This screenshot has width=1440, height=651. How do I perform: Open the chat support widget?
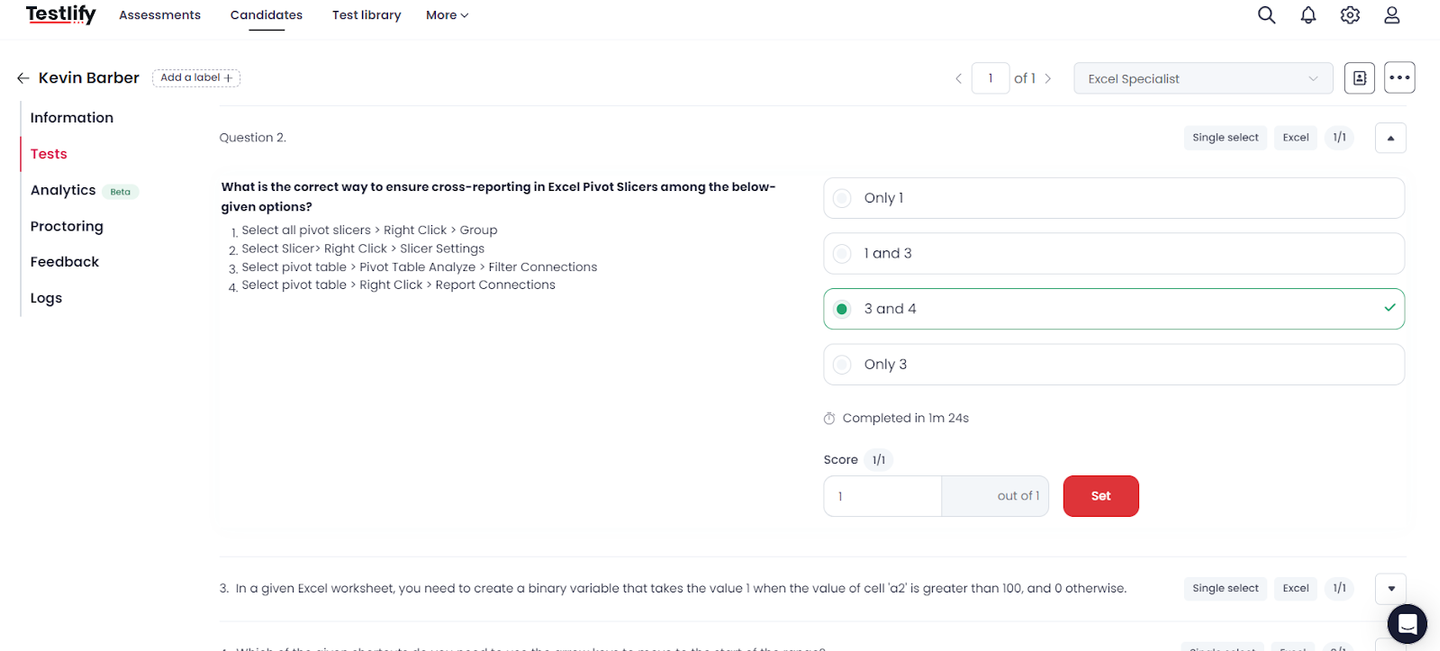coord(1407,624)
